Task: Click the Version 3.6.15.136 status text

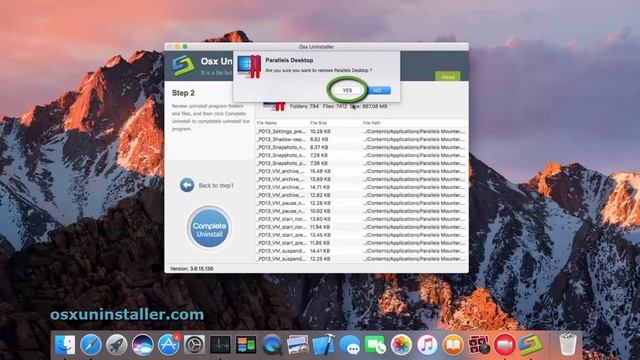Action: (191, 269)
